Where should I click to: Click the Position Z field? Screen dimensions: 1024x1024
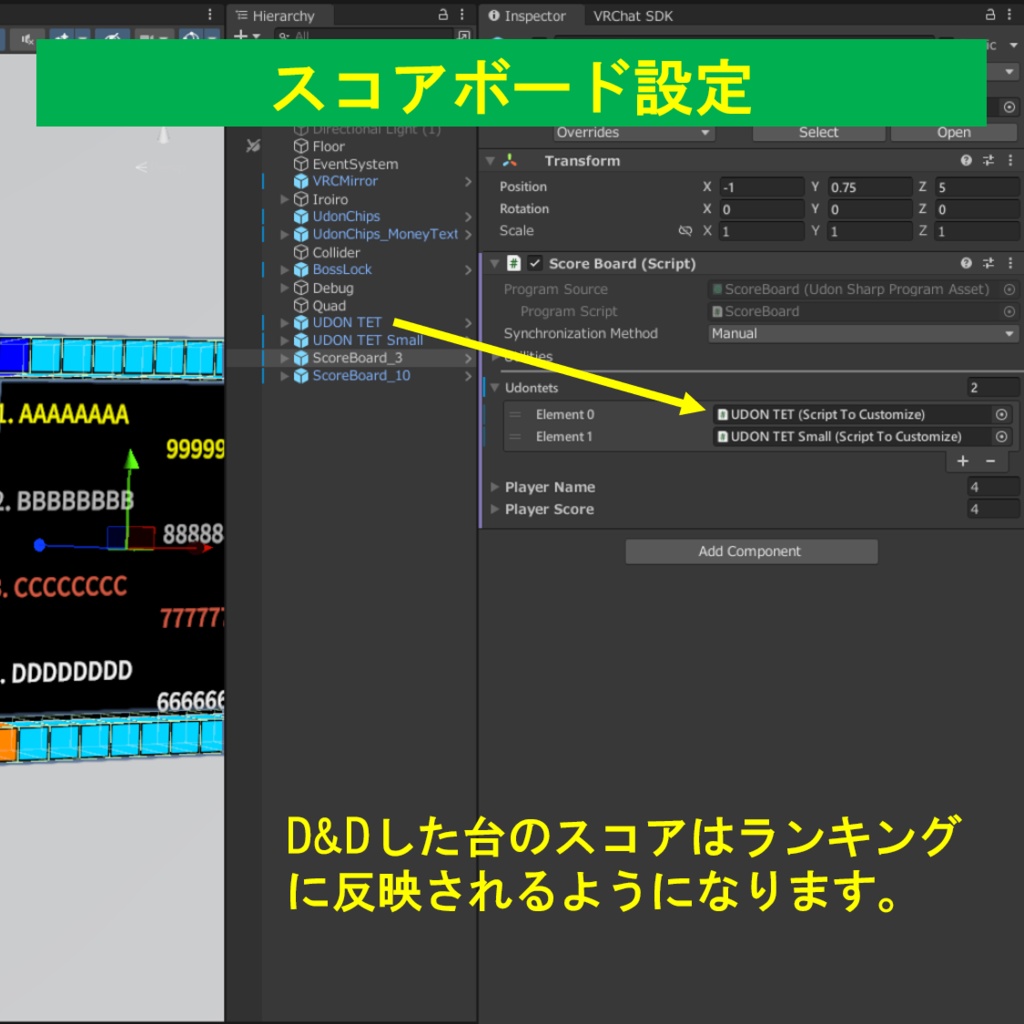[977, 187]
